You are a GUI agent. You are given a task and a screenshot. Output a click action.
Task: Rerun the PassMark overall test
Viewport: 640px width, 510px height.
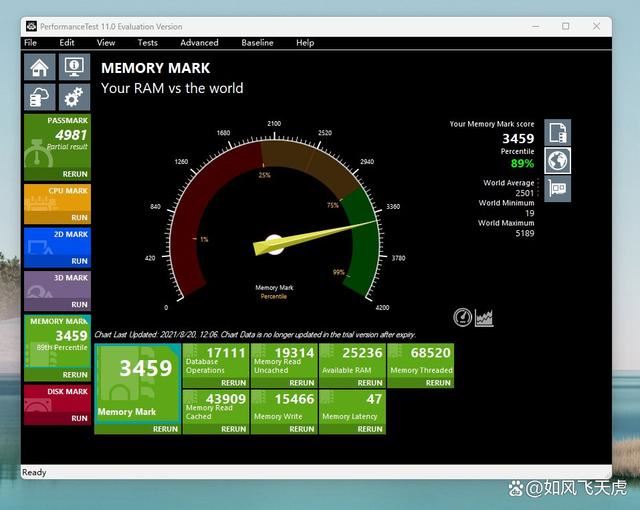click(76, 174)
